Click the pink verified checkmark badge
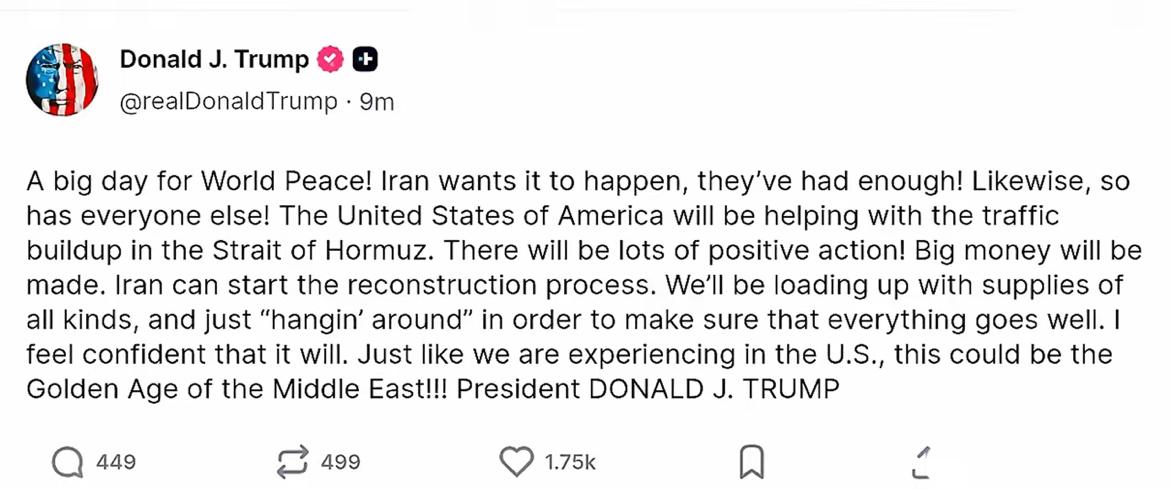The width and height of the screenshot is (1172, 489). [x=330, y=60]
